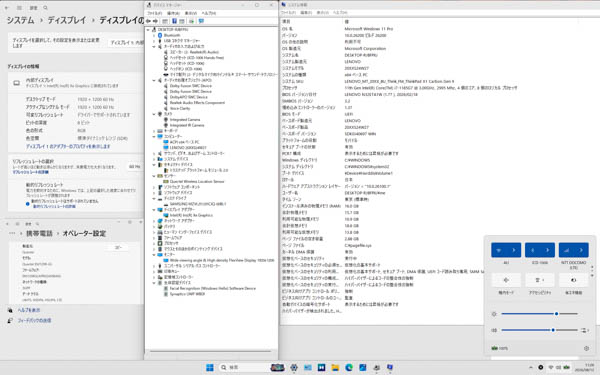The image size is (600, 375).
Task: Select Realtek Audio Effects Component
Action: coord(197,103)
